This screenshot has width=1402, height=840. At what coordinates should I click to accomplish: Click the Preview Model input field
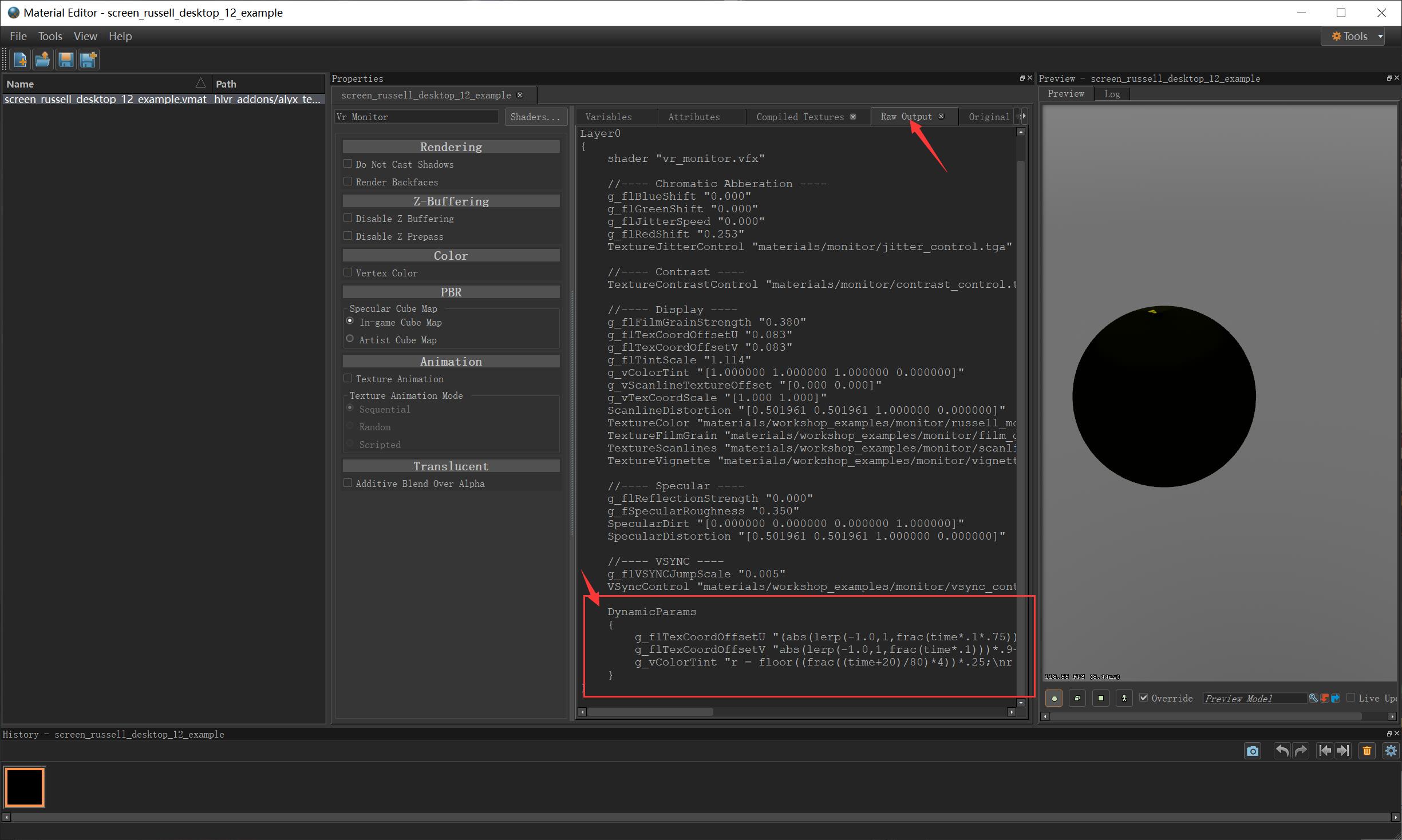tap(1254, 698)
